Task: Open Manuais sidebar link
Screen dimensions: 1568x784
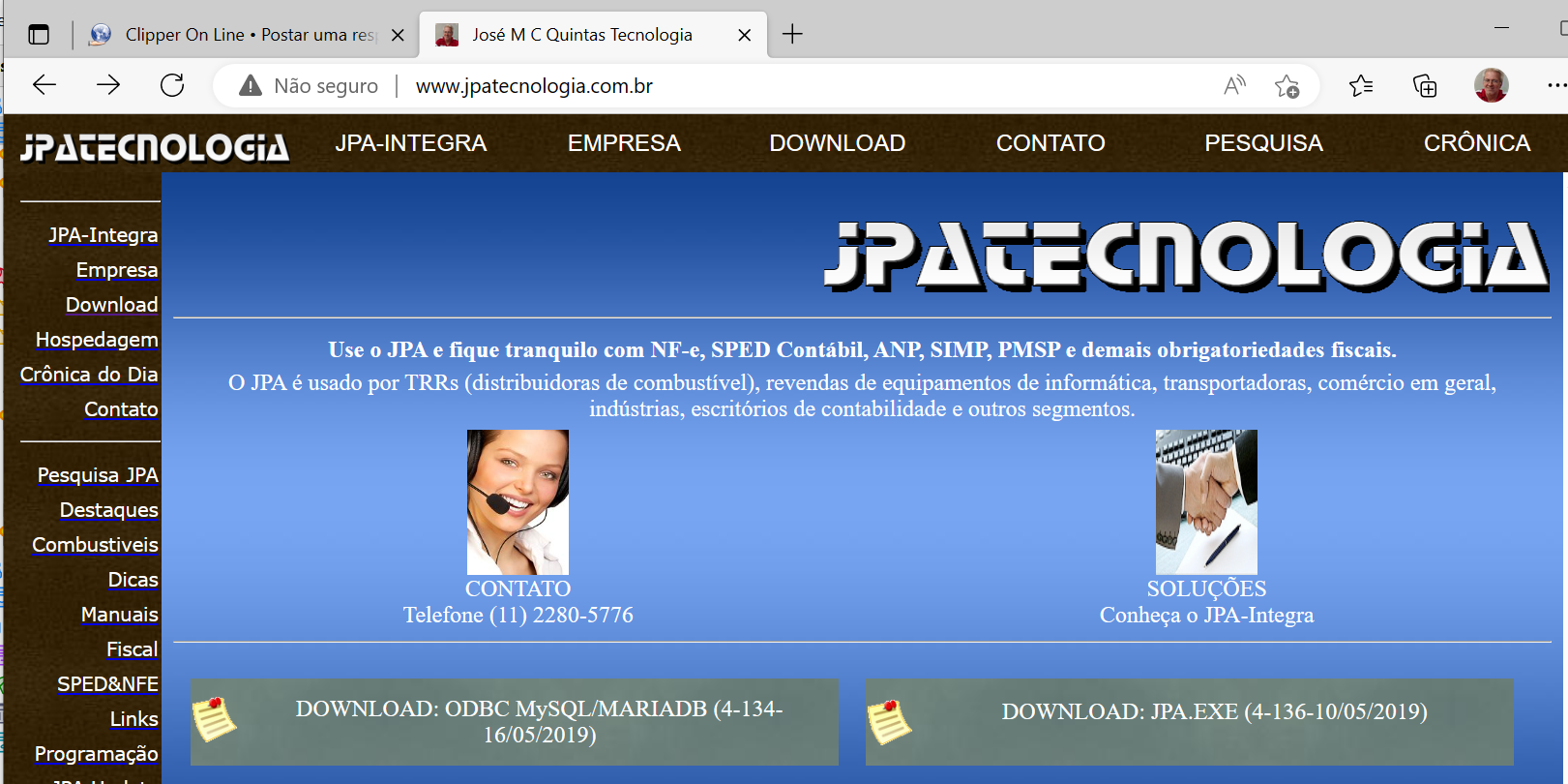Action: tap(120, 615)
